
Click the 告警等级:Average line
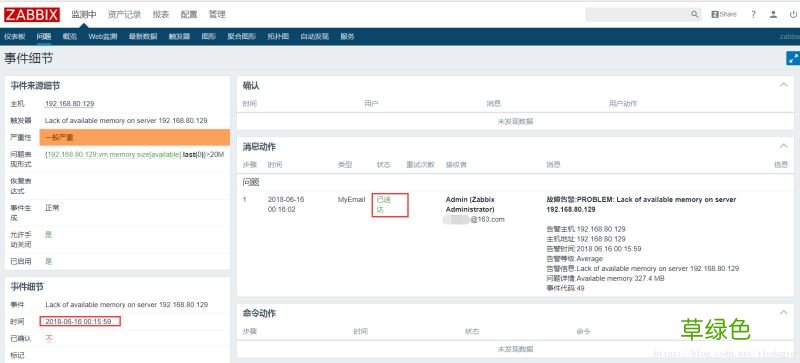(x=574, y=259)
